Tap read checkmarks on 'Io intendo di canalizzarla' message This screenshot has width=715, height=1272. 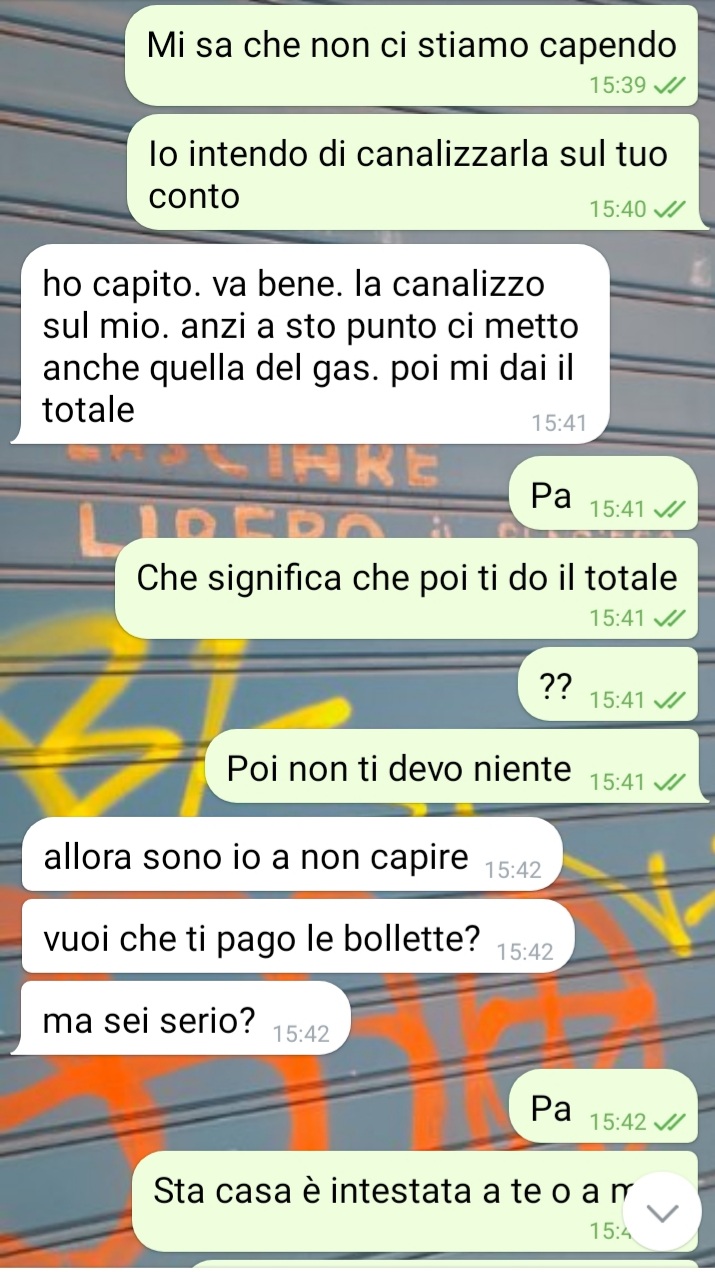[670, 210]
